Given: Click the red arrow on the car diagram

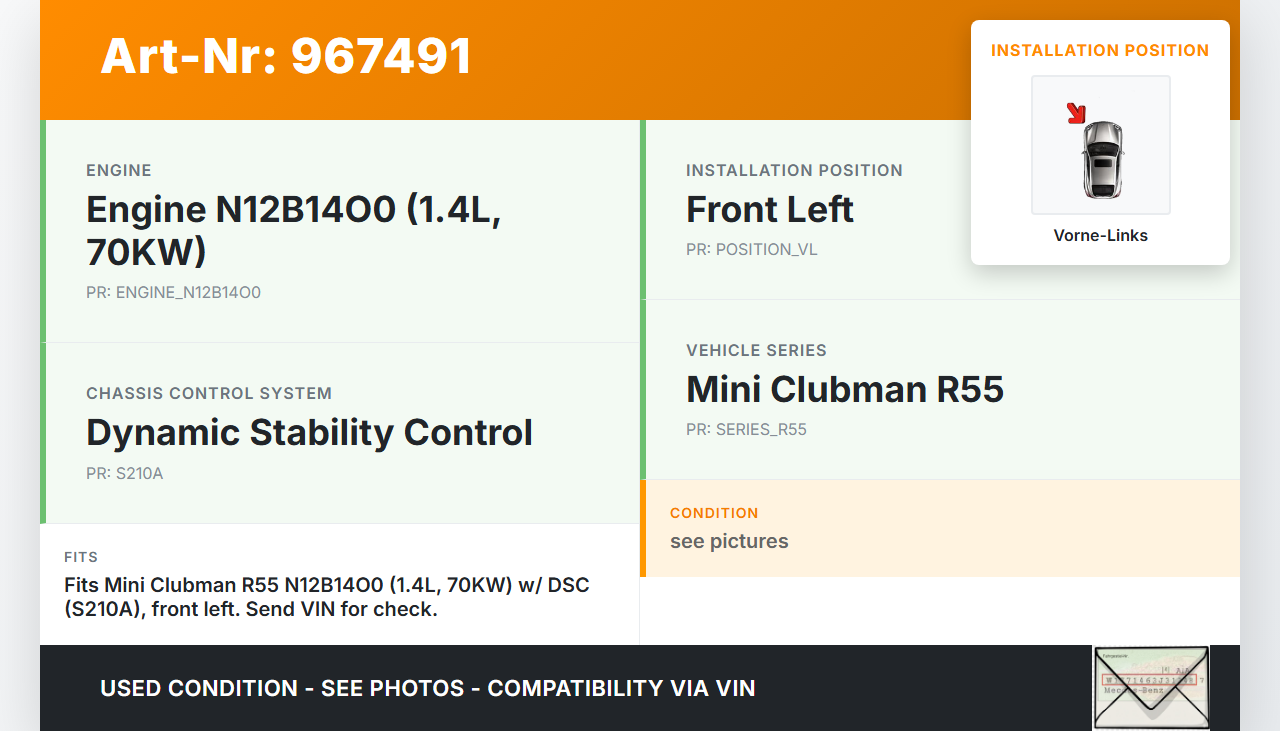Looking at the screenshot, I should click(1076, 113).
